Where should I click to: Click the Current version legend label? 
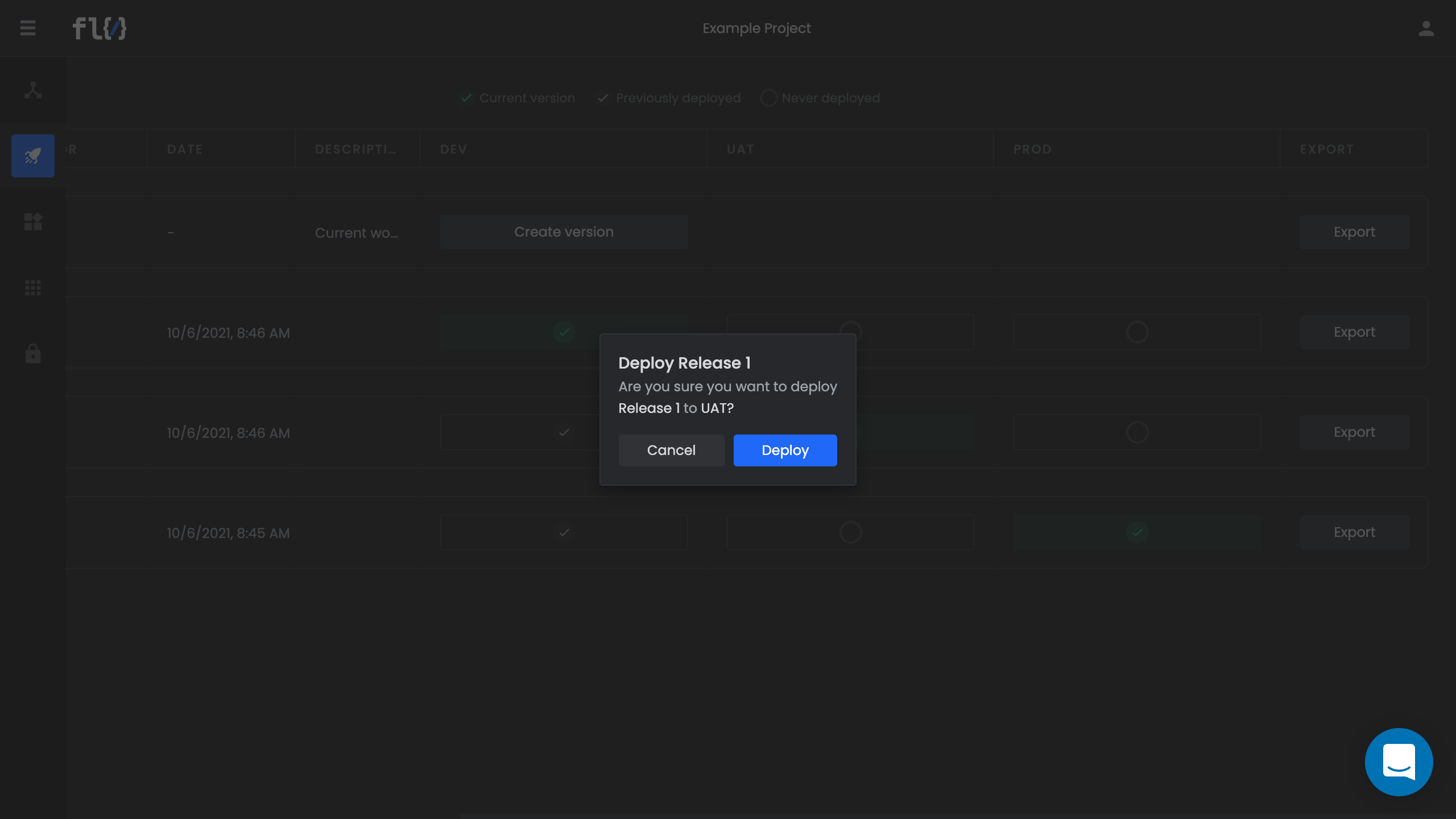point(527,98)
